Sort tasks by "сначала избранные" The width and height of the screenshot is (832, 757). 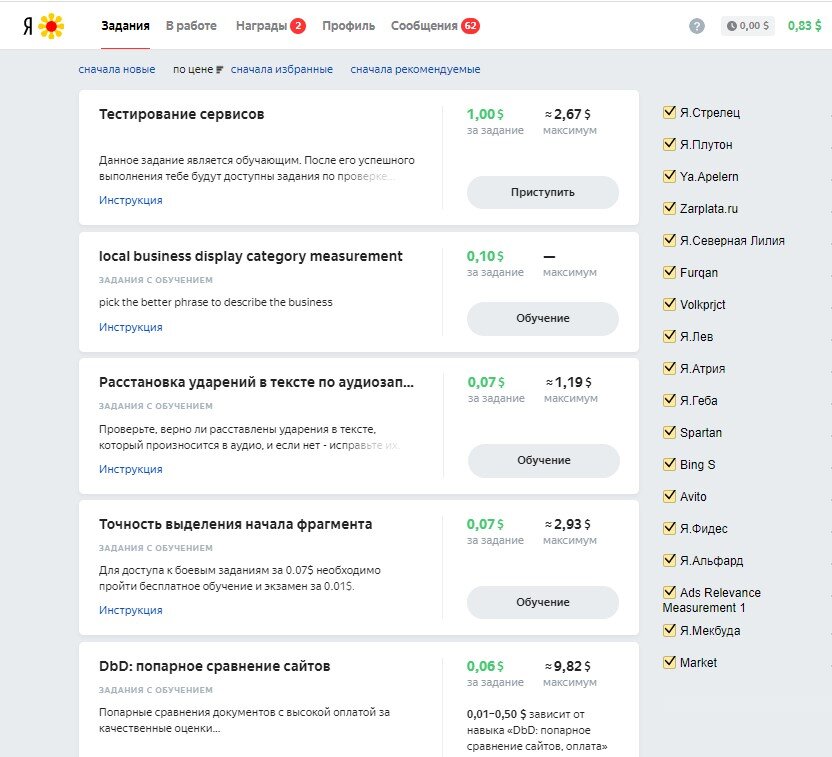(x=282, y=70)
